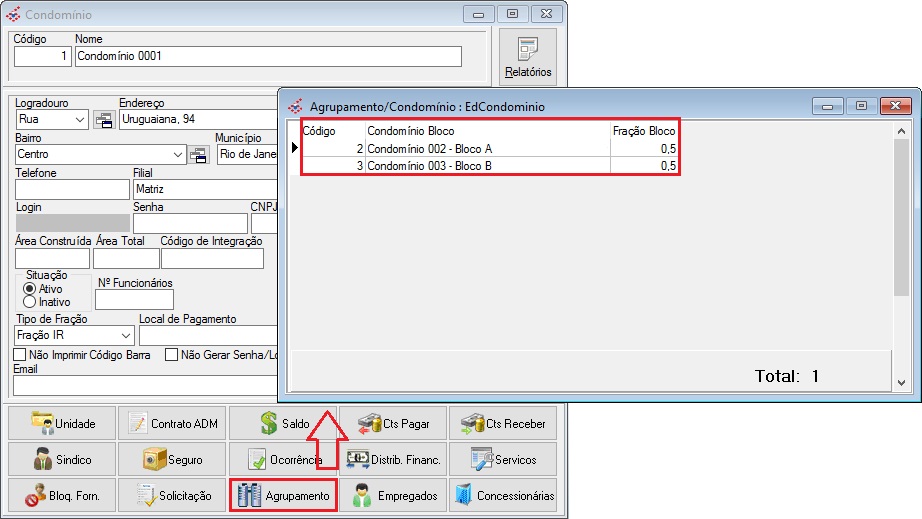Expand the Logradouro dropdown
The height and width of the screenshot is (519, 922).
81,120
